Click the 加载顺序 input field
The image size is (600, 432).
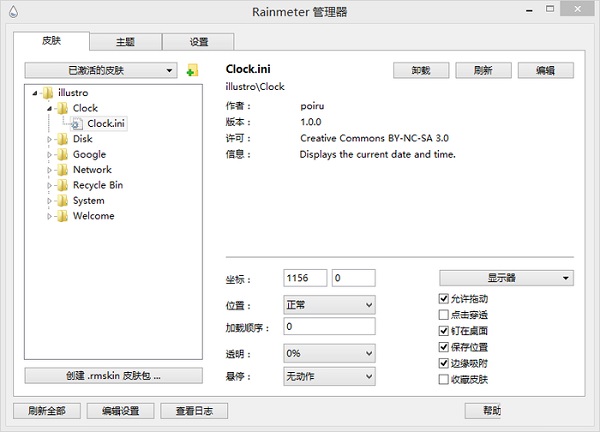click(329, 326)
